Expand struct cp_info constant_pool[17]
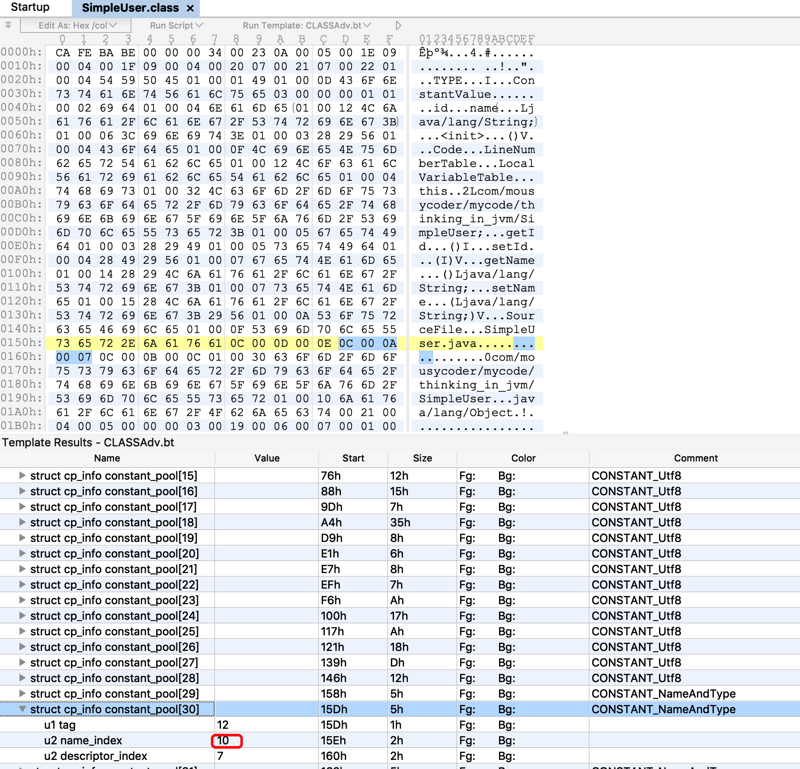800x769 pixels. click(22, 506)
